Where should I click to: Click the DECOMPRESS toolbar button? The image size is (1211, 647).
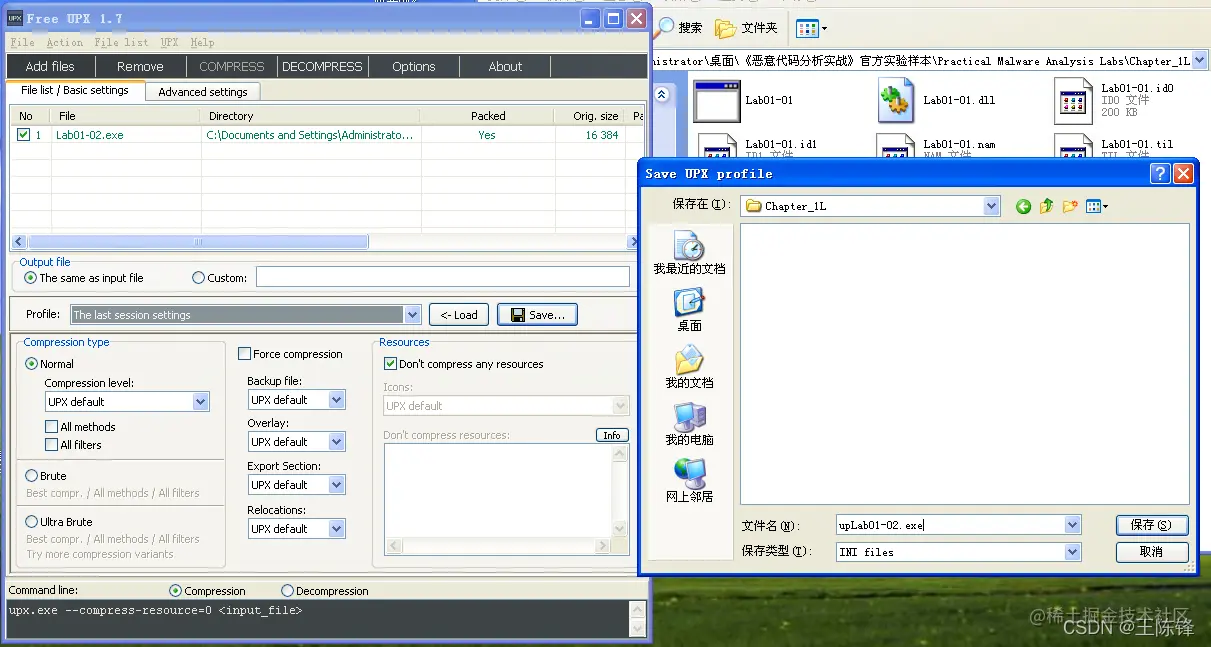[x=322, y=67]
